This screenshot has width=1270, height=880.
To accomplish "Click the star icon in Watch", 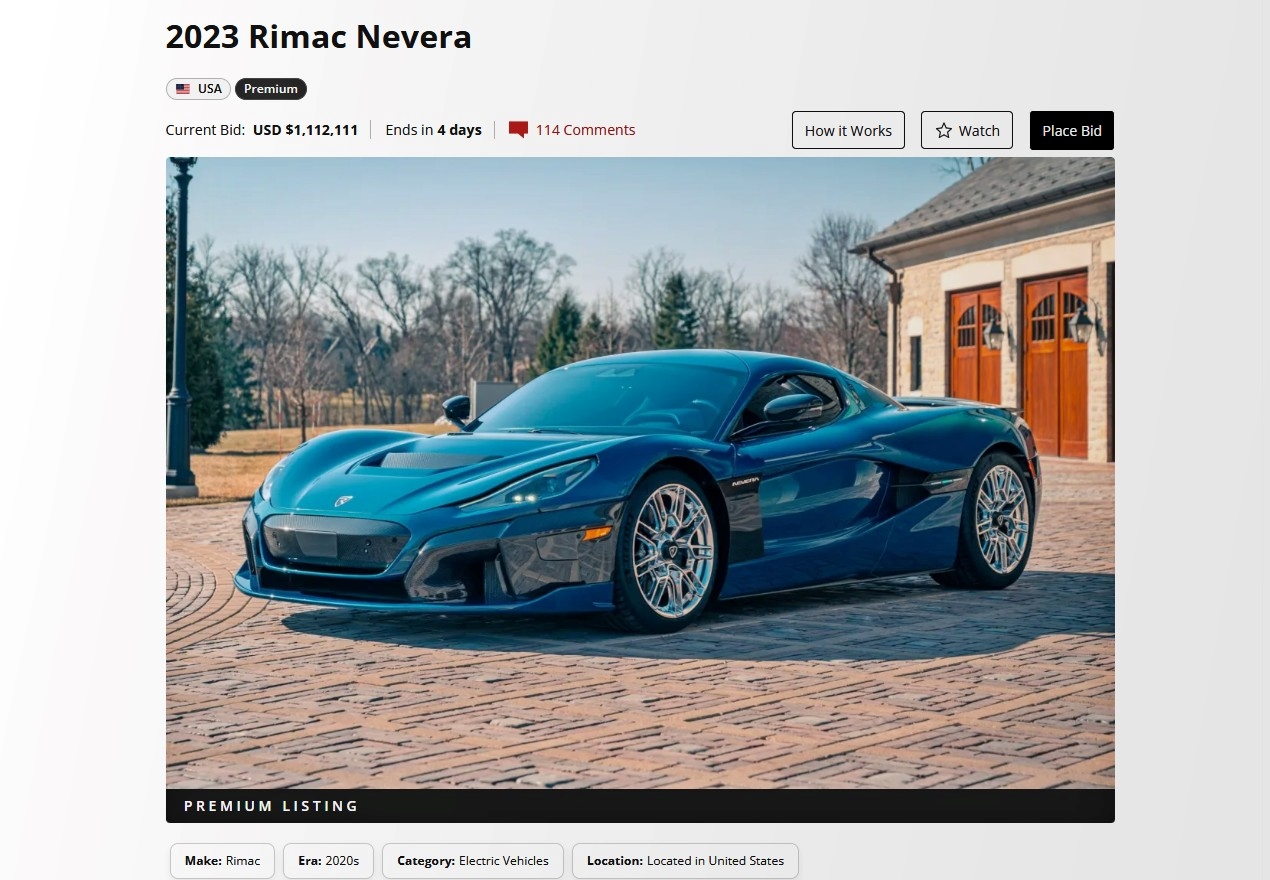I will 943,130.
